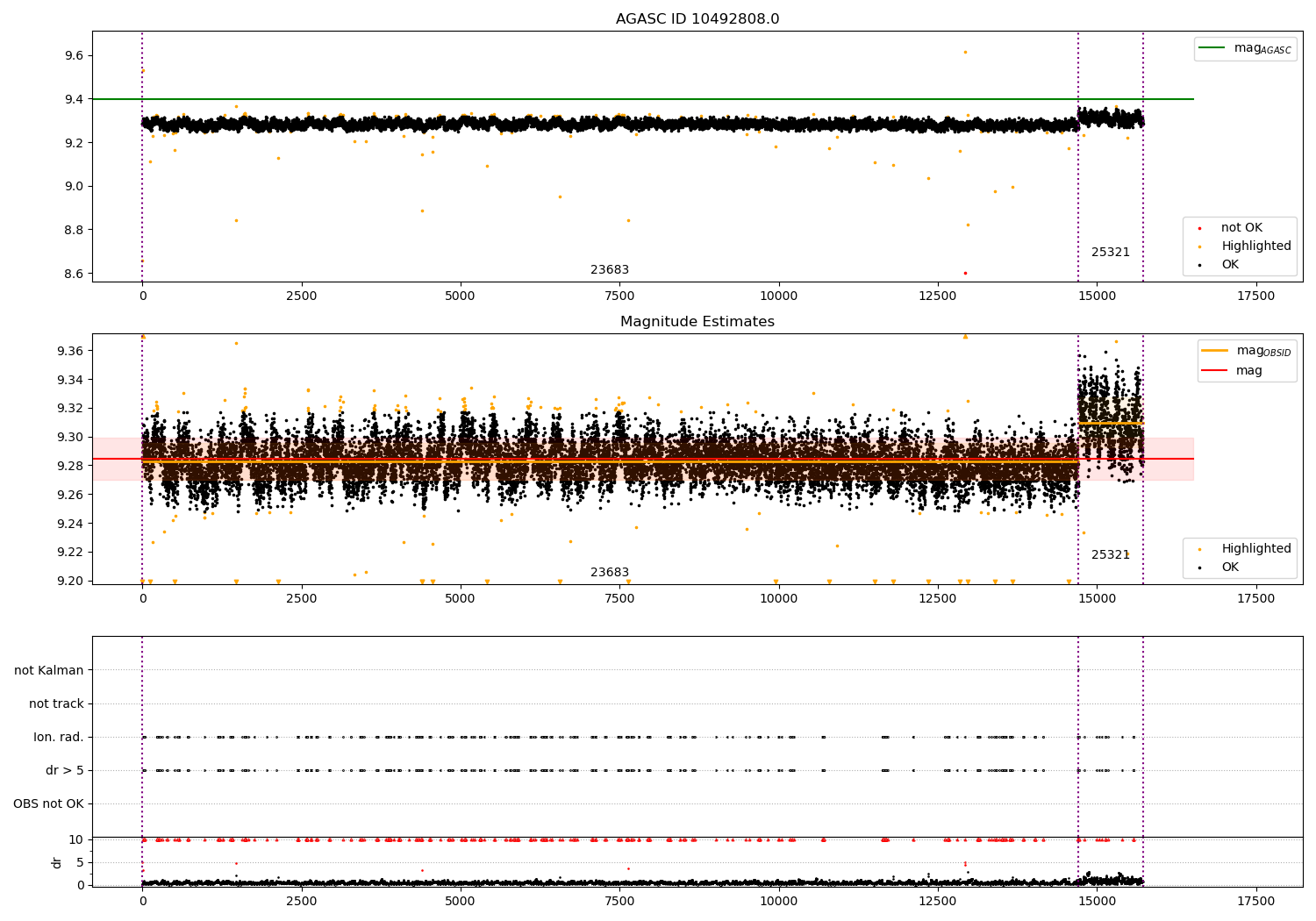Click the '9.30' y-axis tick label
The image size is (1316, 921).
(70, 437)
